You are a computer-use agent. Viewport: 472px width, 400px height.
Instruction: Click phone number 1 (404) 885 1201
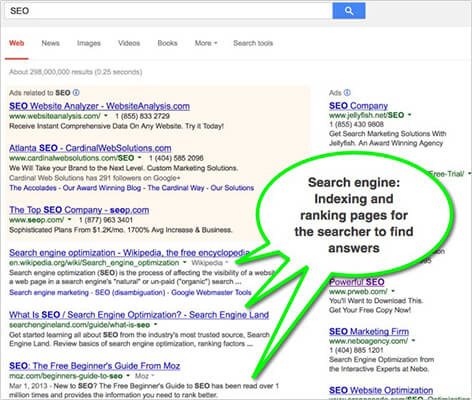(x=356, y=350)
